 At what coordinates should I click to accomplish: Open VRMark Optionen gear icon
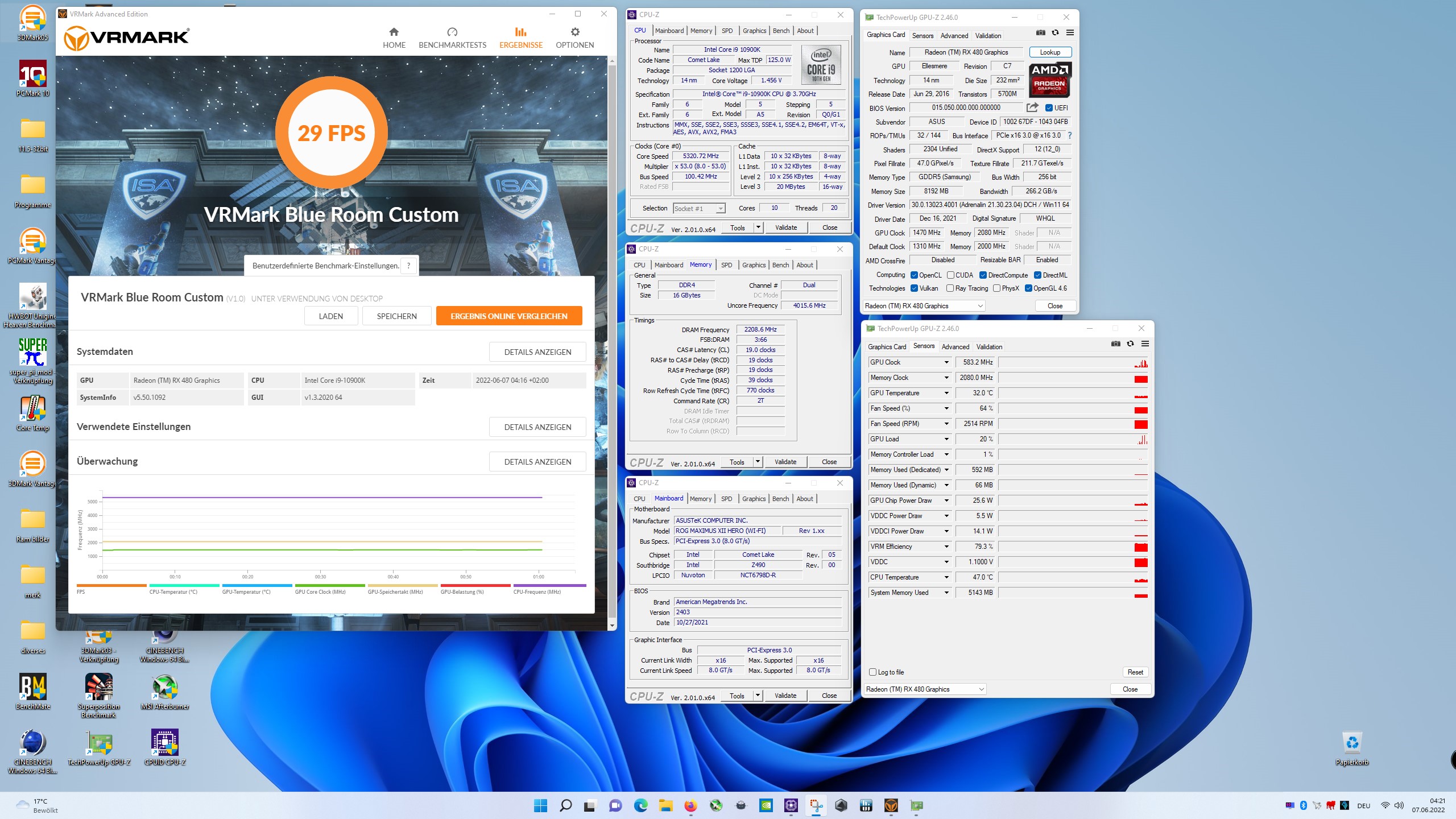(575, 32)
